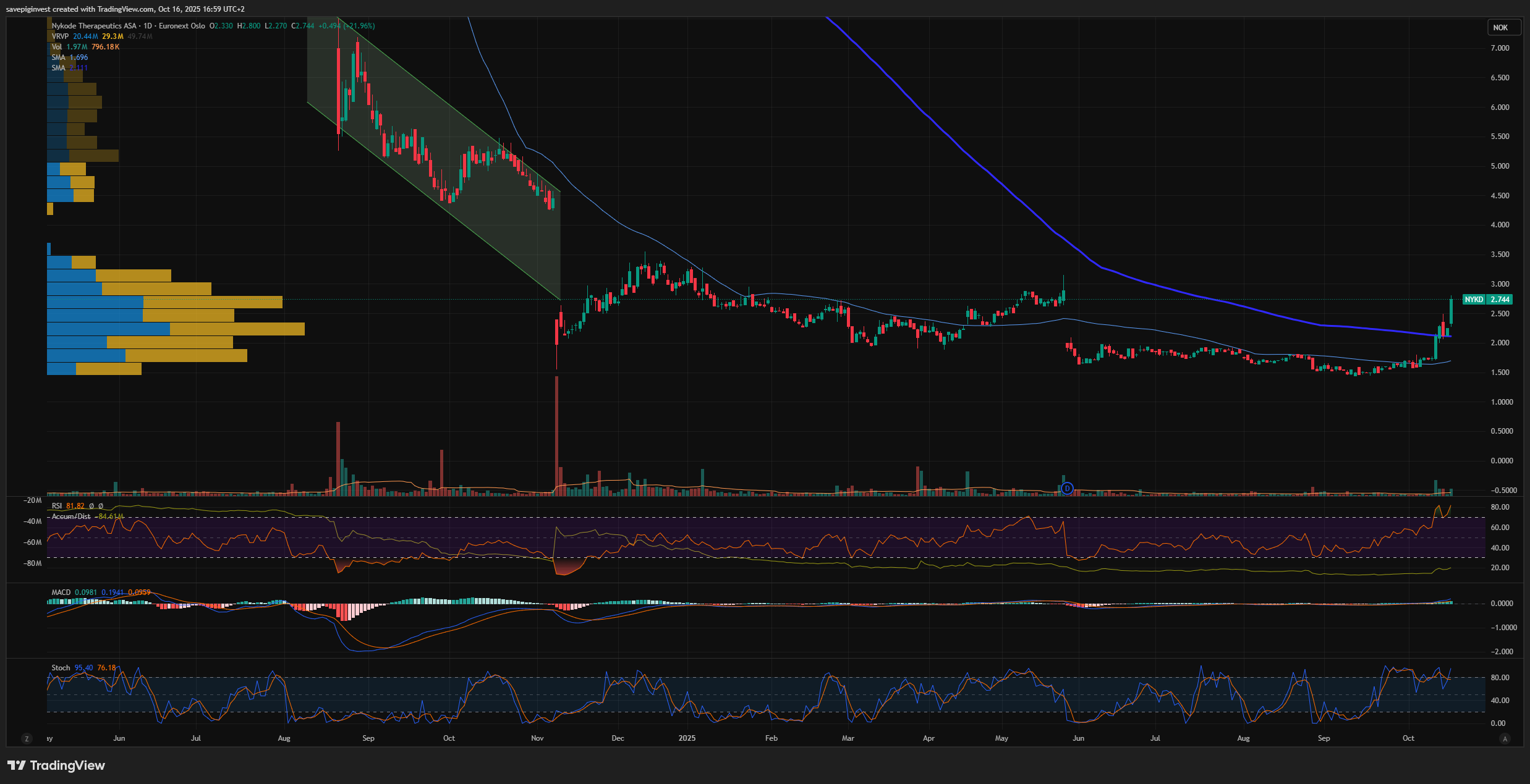Expand the RSI indicator legend
This screenshot has width=1530, height=784.
click(57, 506)
